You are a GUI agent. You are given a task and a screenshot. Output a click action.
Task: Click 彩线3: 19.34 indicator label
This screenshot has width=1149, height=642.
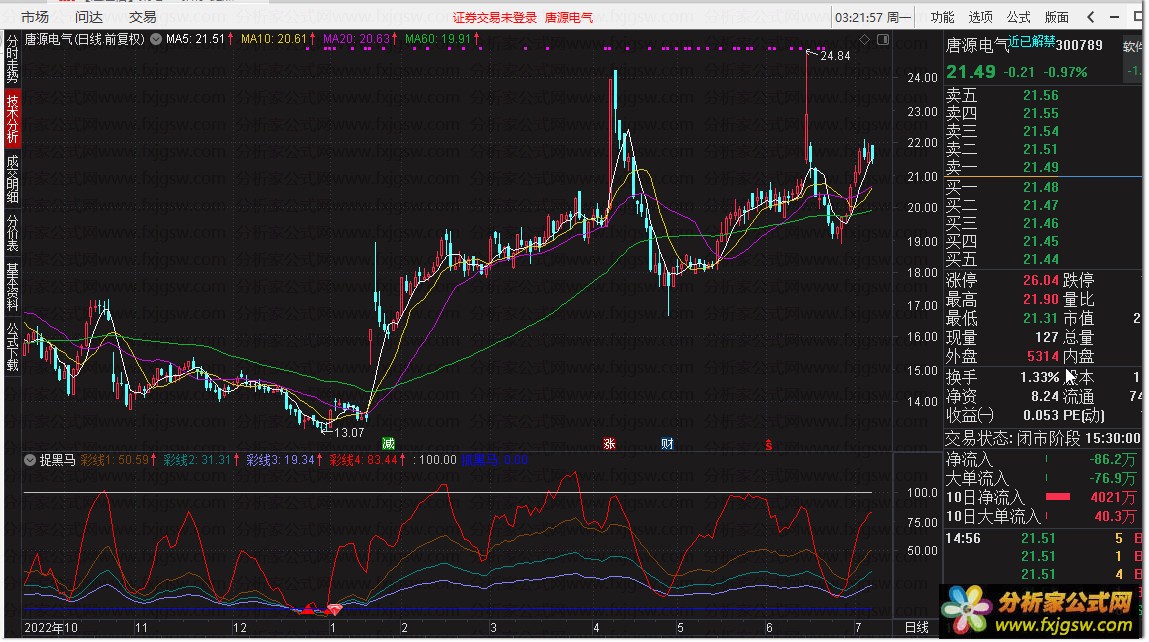[x=281, y=460]
